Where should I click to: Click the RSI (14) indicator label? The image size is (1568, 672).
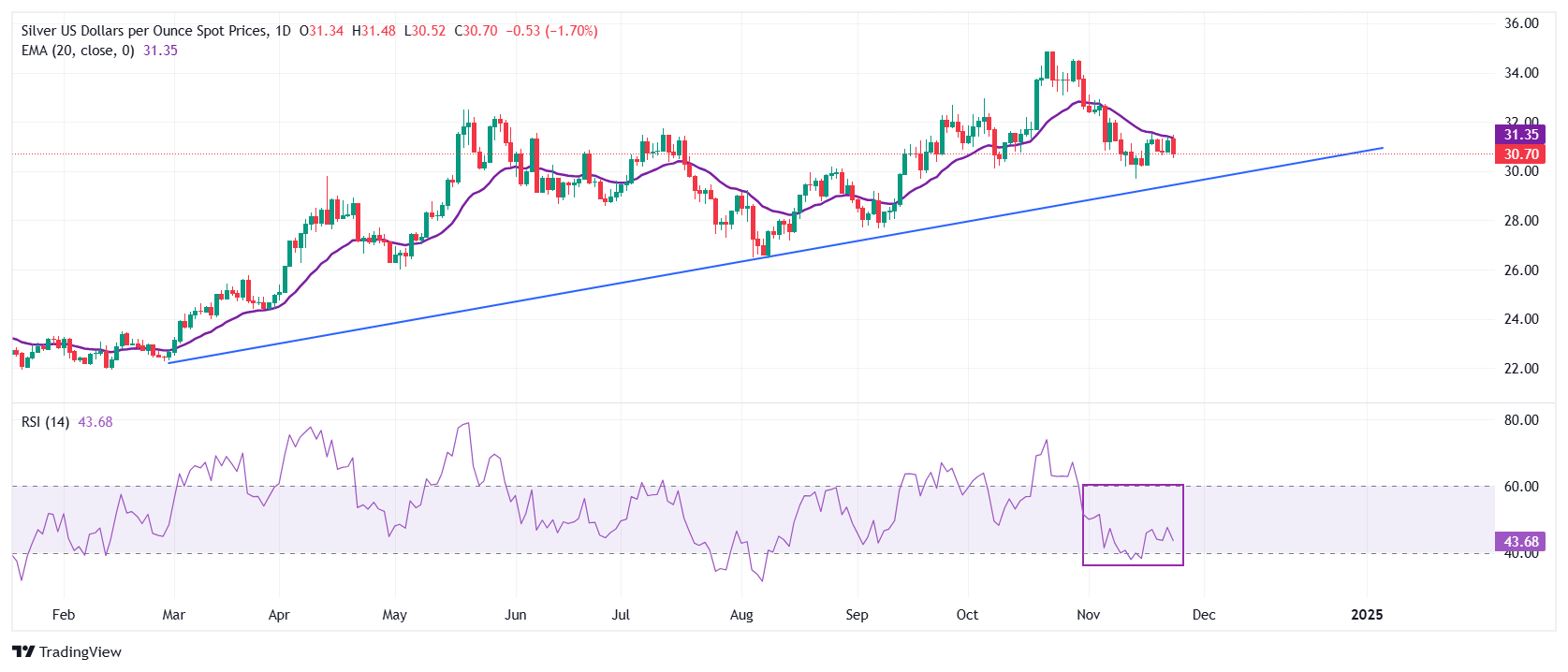click(45, 422)
